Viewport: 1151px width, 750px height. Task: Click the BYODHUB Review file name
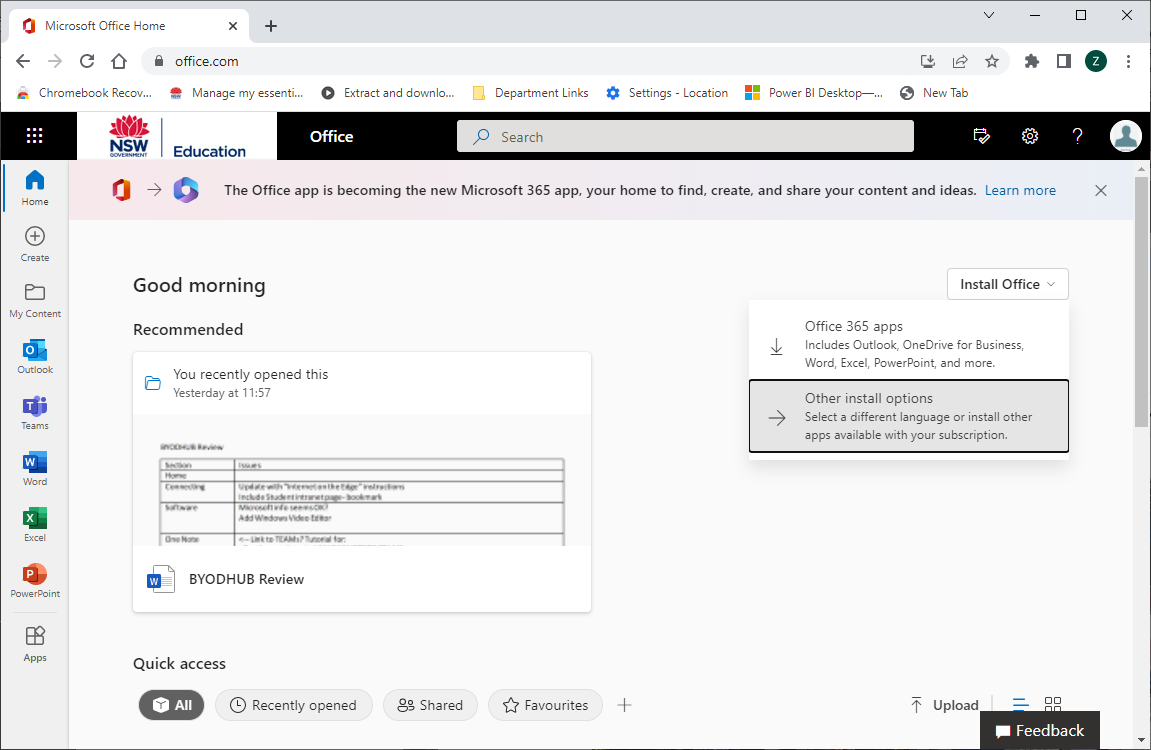pos(246,579)
